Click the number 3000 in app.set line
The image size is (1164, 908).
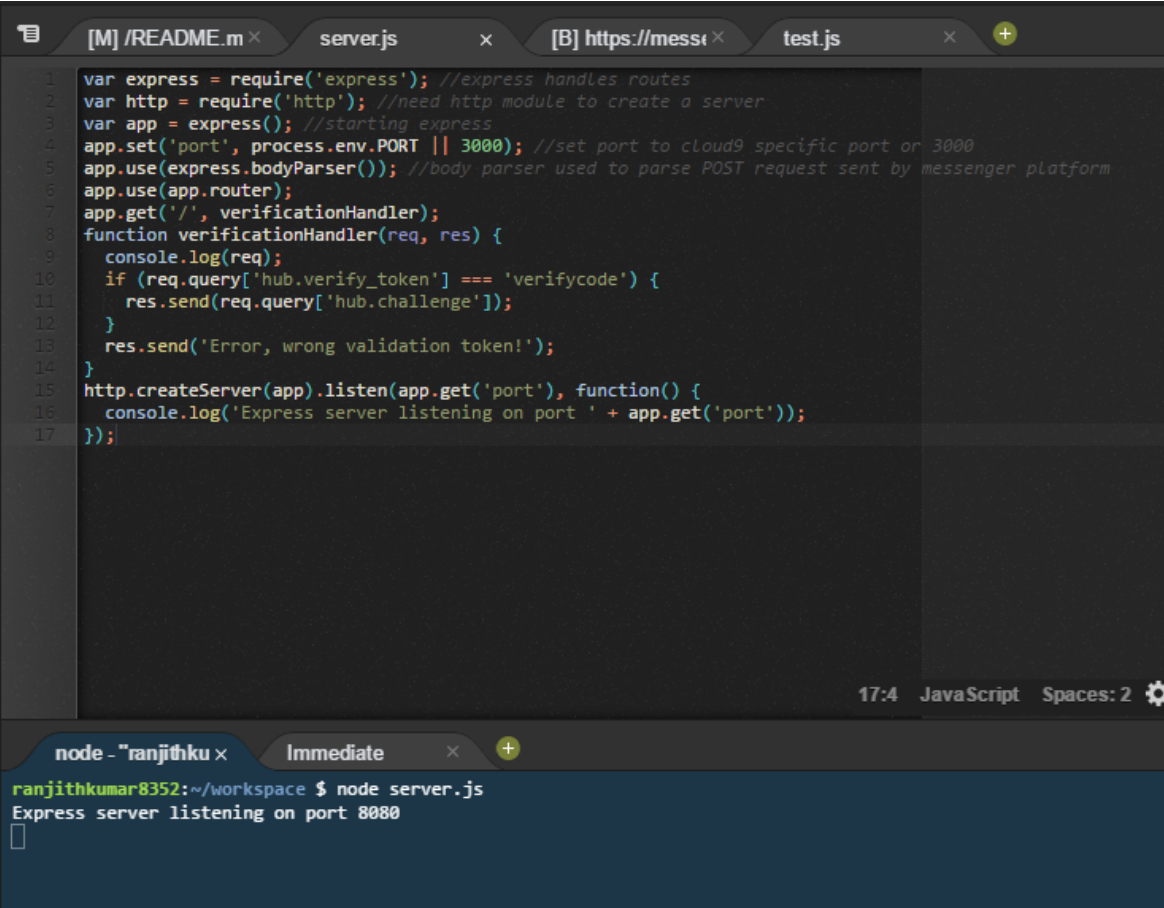point(481,146)
